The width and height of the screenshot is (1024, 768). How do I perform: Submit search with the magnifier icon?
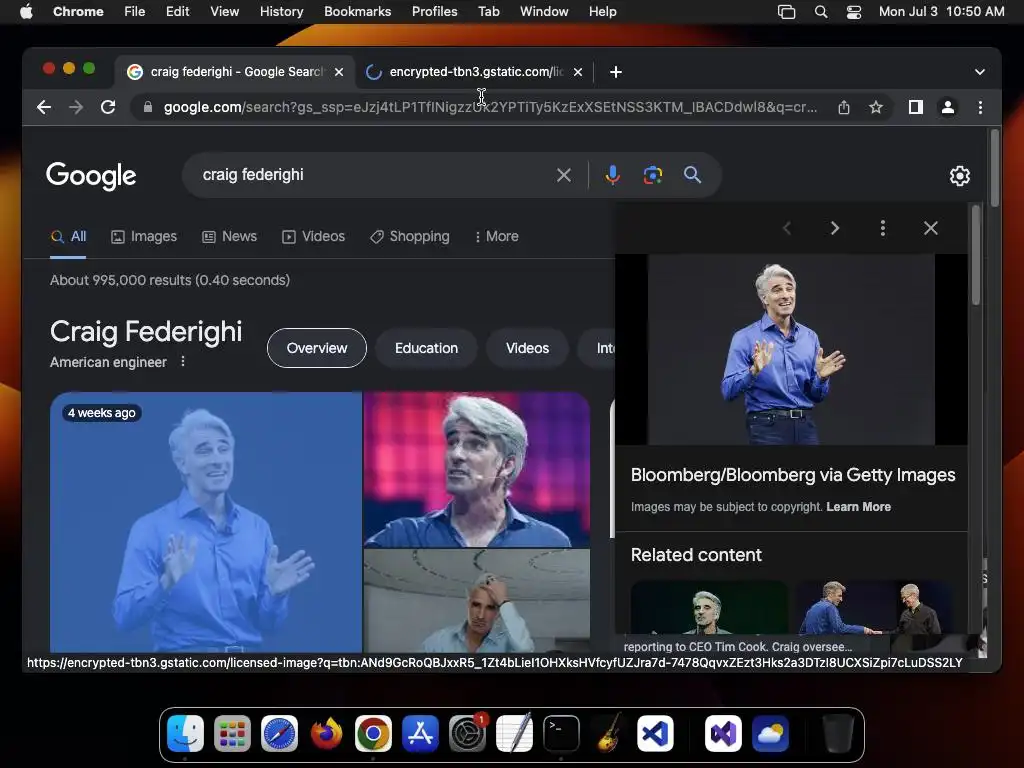(x=692, y=175)
